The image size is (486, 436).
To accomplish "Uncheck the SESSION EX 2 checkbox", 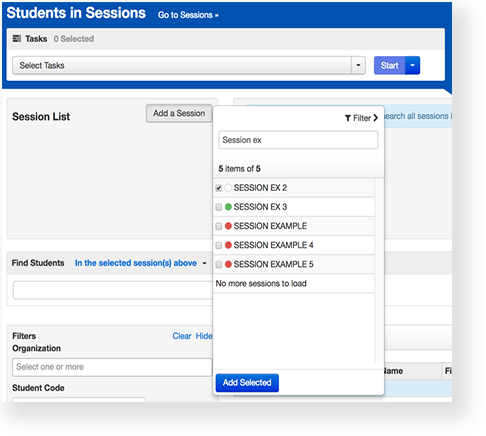I will [219, 188].
